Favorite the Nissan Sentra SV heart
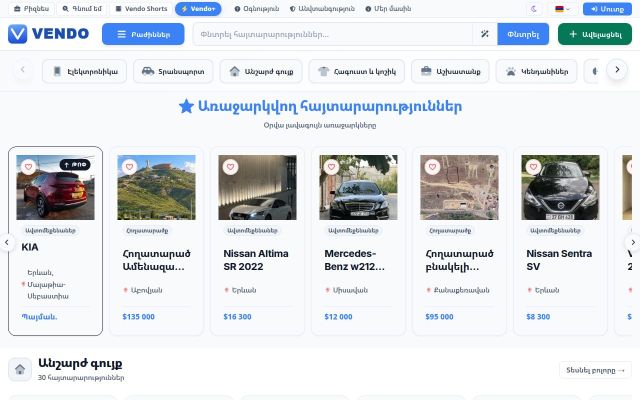 [533, 167]
